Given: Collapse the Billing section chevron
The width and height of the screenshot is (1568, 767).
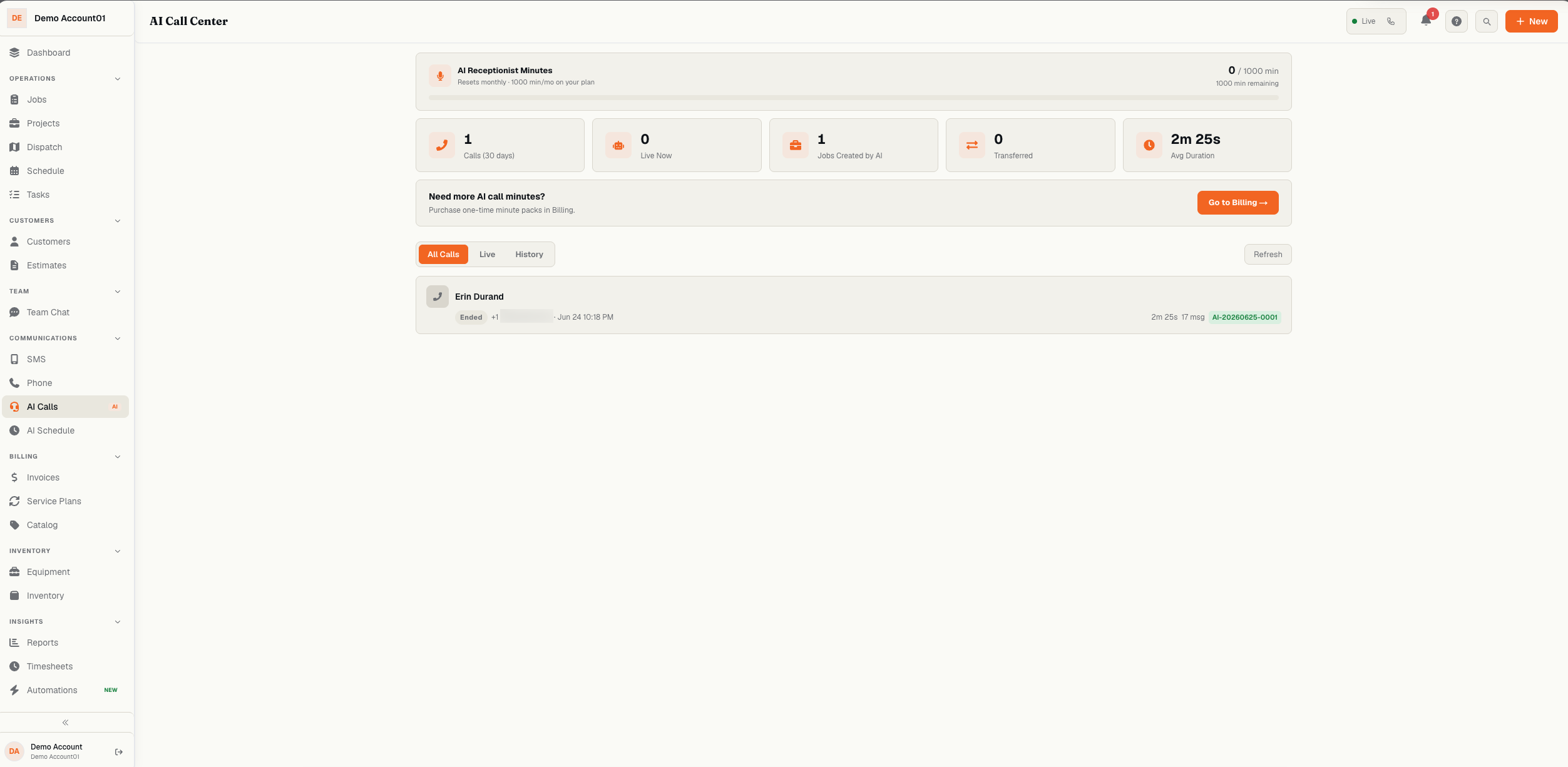Looking at the screenshot, I should pyautogui.click(x=118, y=457).
